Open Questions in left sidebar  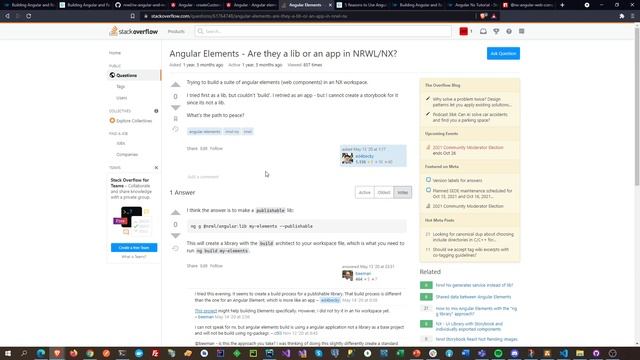click(135, 76)
